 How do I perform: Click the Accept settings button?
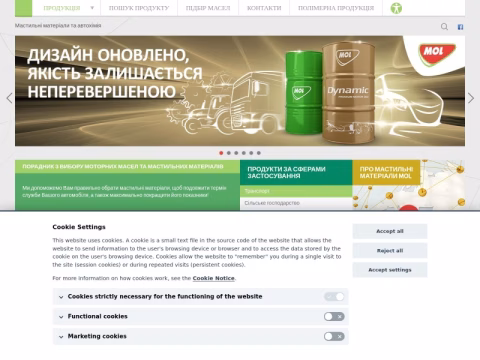[x=390, y=270]
